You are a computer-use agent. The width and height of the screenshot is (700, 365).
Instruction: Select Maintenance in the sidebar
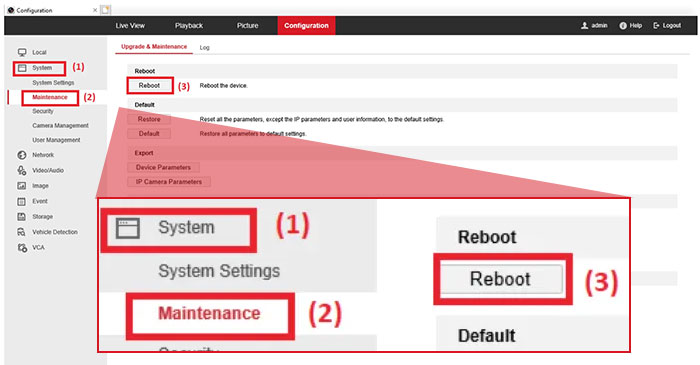pos(50,97)
